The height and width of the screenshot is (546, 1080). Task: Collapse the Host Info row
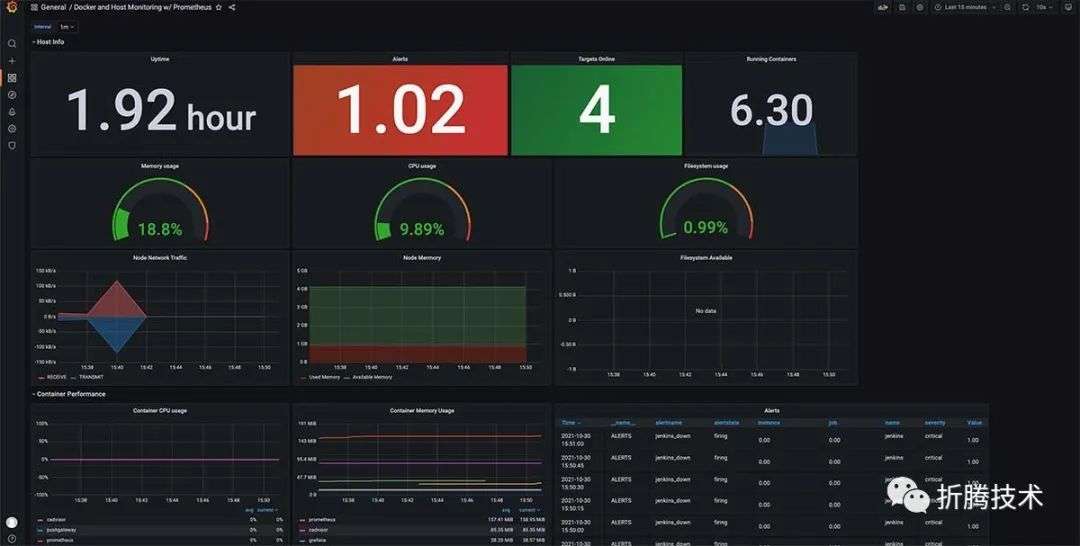[x=48, y=42]
